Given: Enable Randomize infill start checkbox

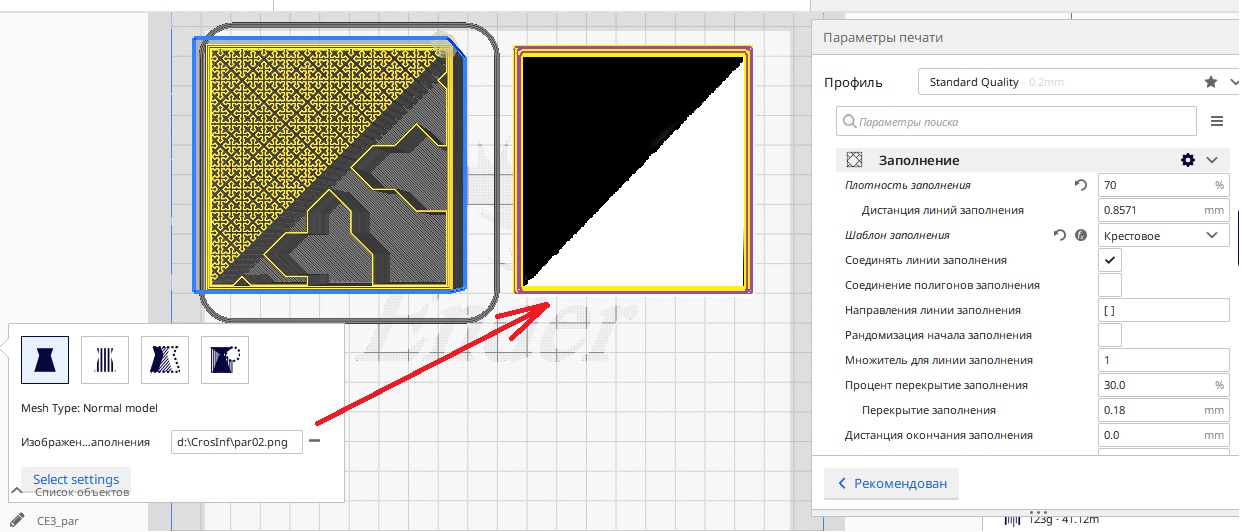Looking at the screenshot, I should 1110,335.
